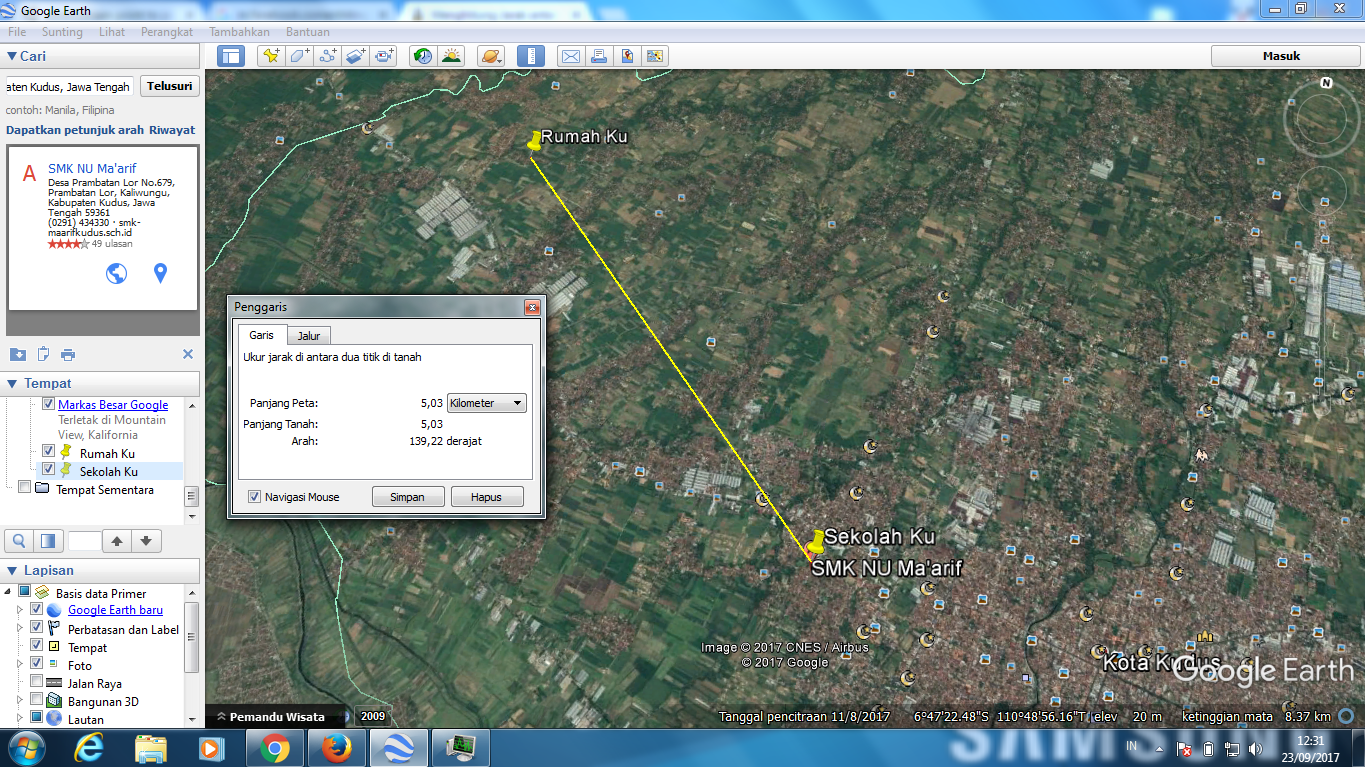The image size is (1365, 767).
Task: Collapse the Tempat panel
Action: pyautogui.click(x=10, y=383)
